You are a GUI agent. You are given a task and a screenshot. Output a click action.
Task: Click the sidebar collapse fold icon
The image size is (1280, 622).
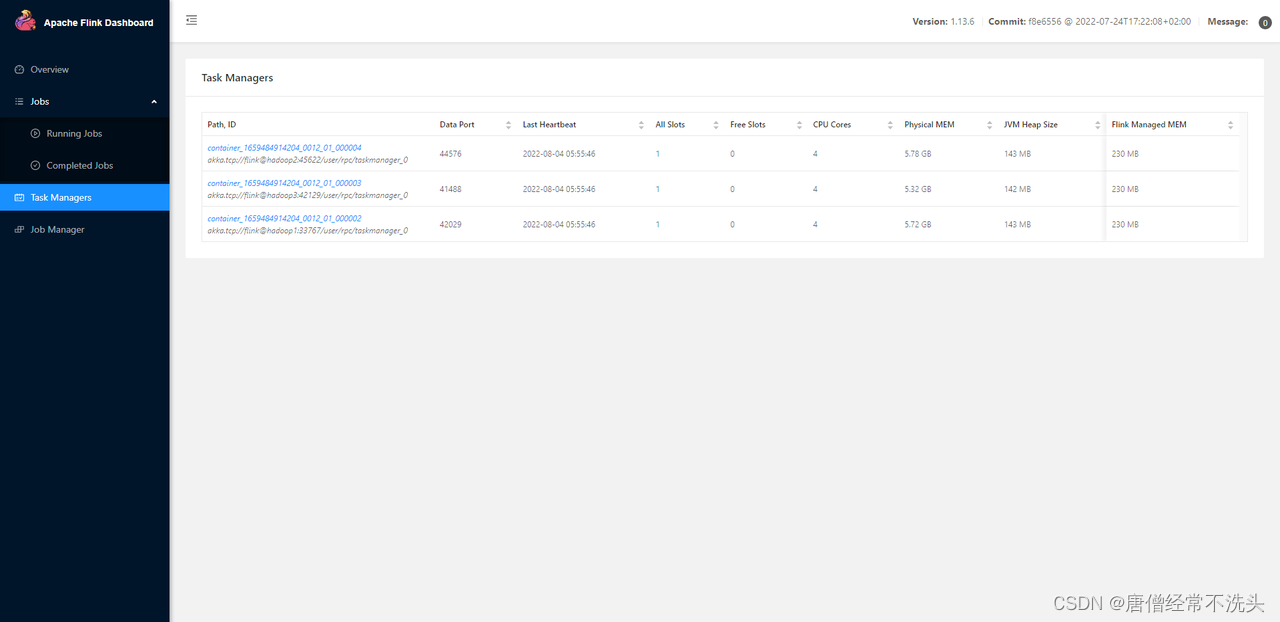[x=191, y=20]
